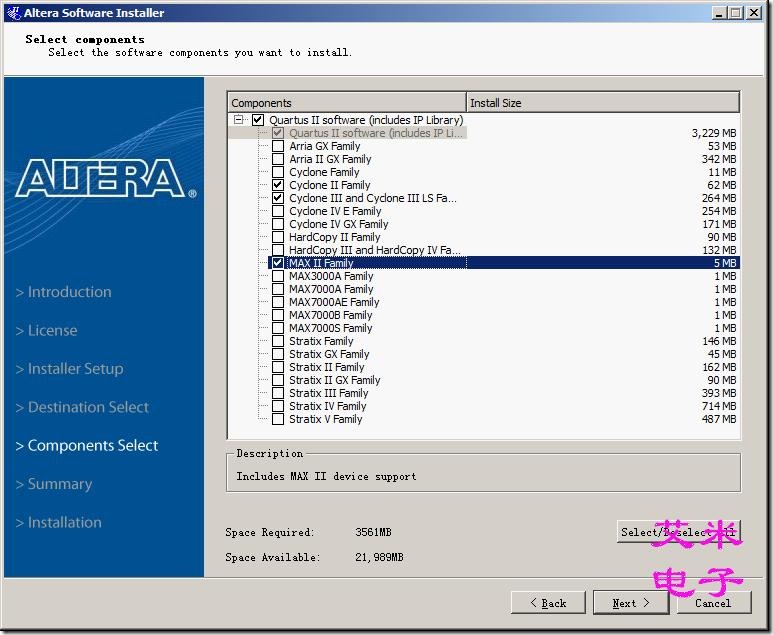Uncheck the top-level Quartus II software checkbox

(258, 120)
